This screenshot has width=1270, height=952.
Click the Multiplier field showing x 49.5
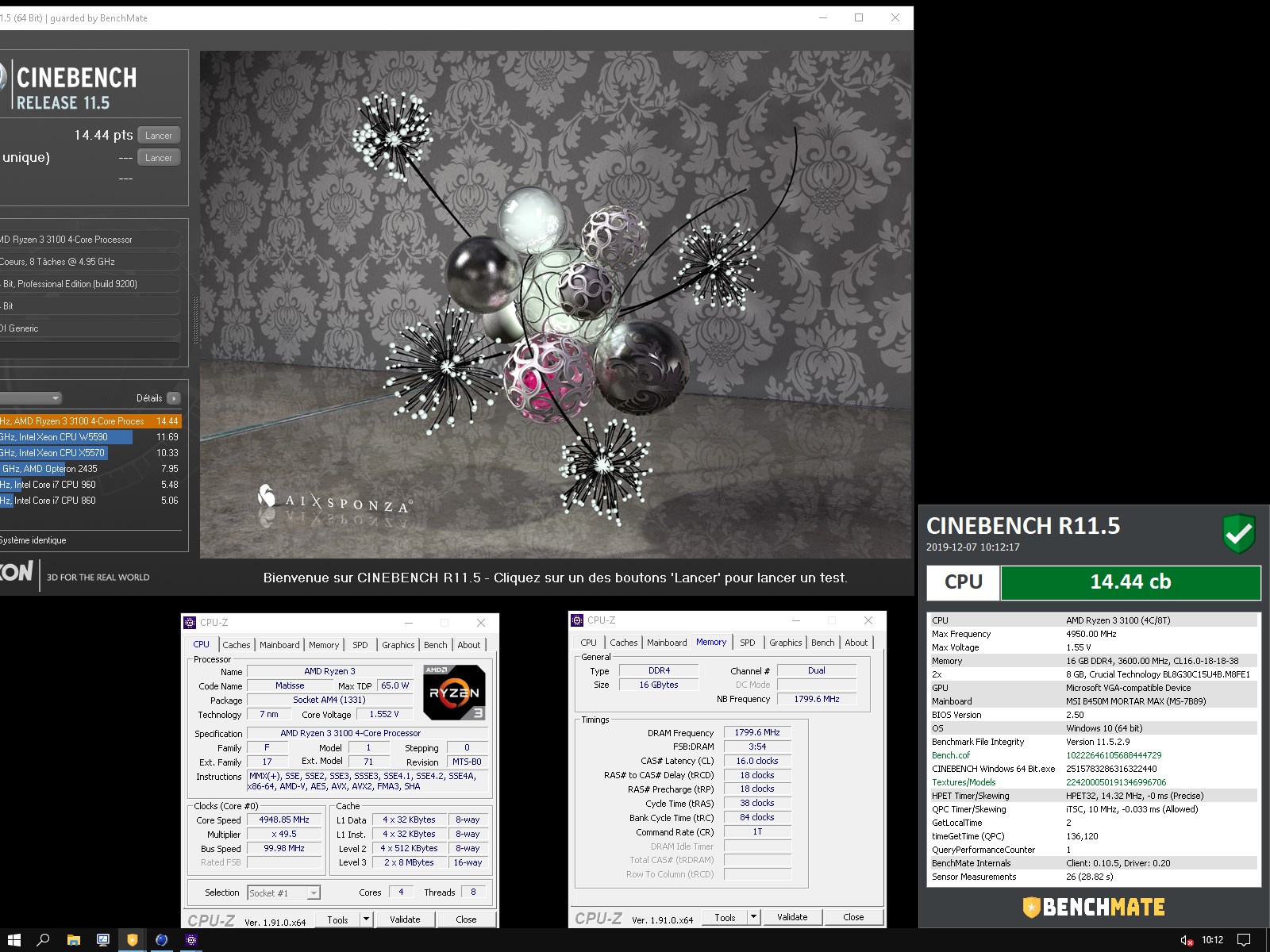(284, 834)
